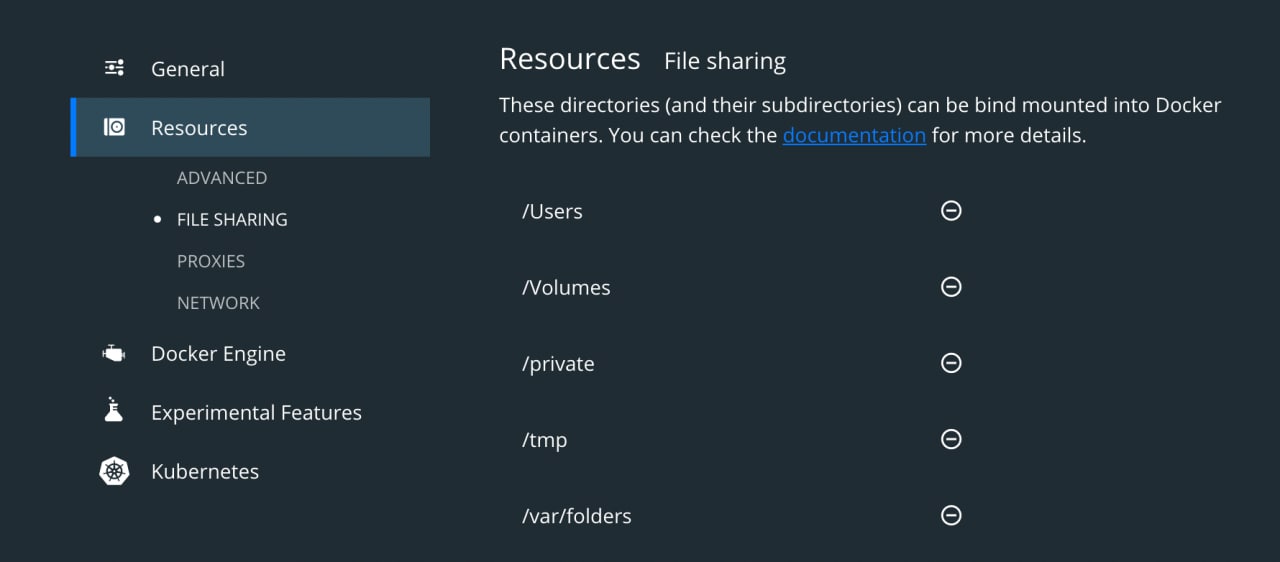Viewport: 1280px width, 562px height.
Task: Remove the /var/folders shared directory
Action: [x=951, y=514]
